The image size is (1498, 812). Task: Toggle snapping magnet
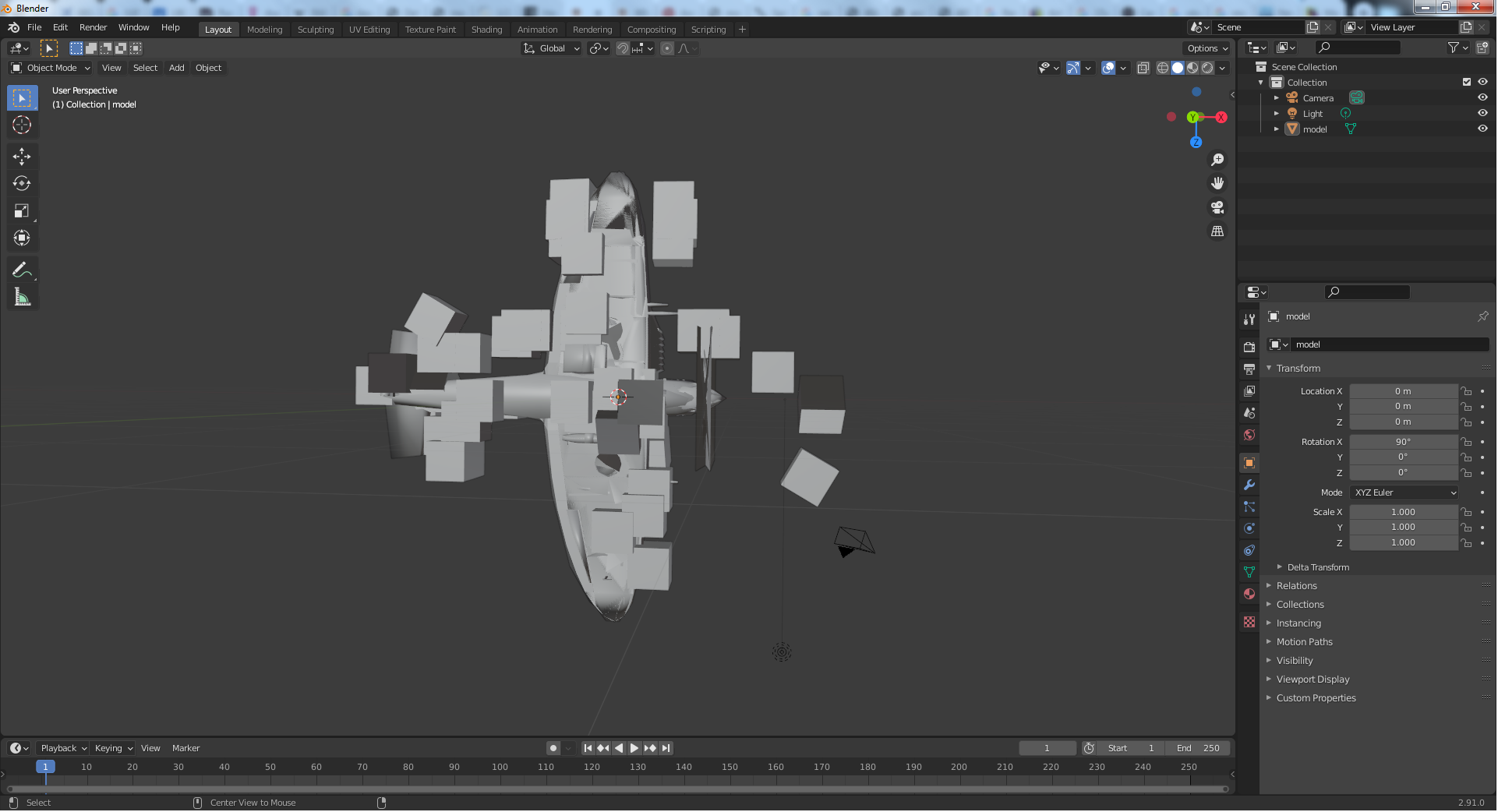point(624,49)
